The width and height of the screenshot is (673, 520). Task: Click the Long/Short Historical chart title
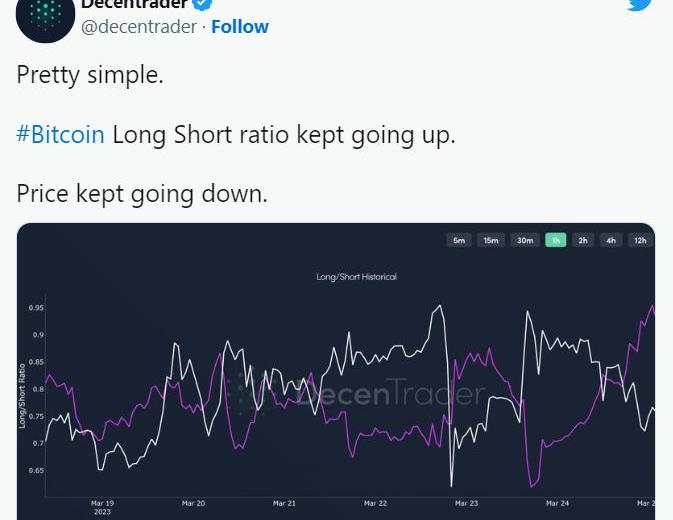coord(356,276)
